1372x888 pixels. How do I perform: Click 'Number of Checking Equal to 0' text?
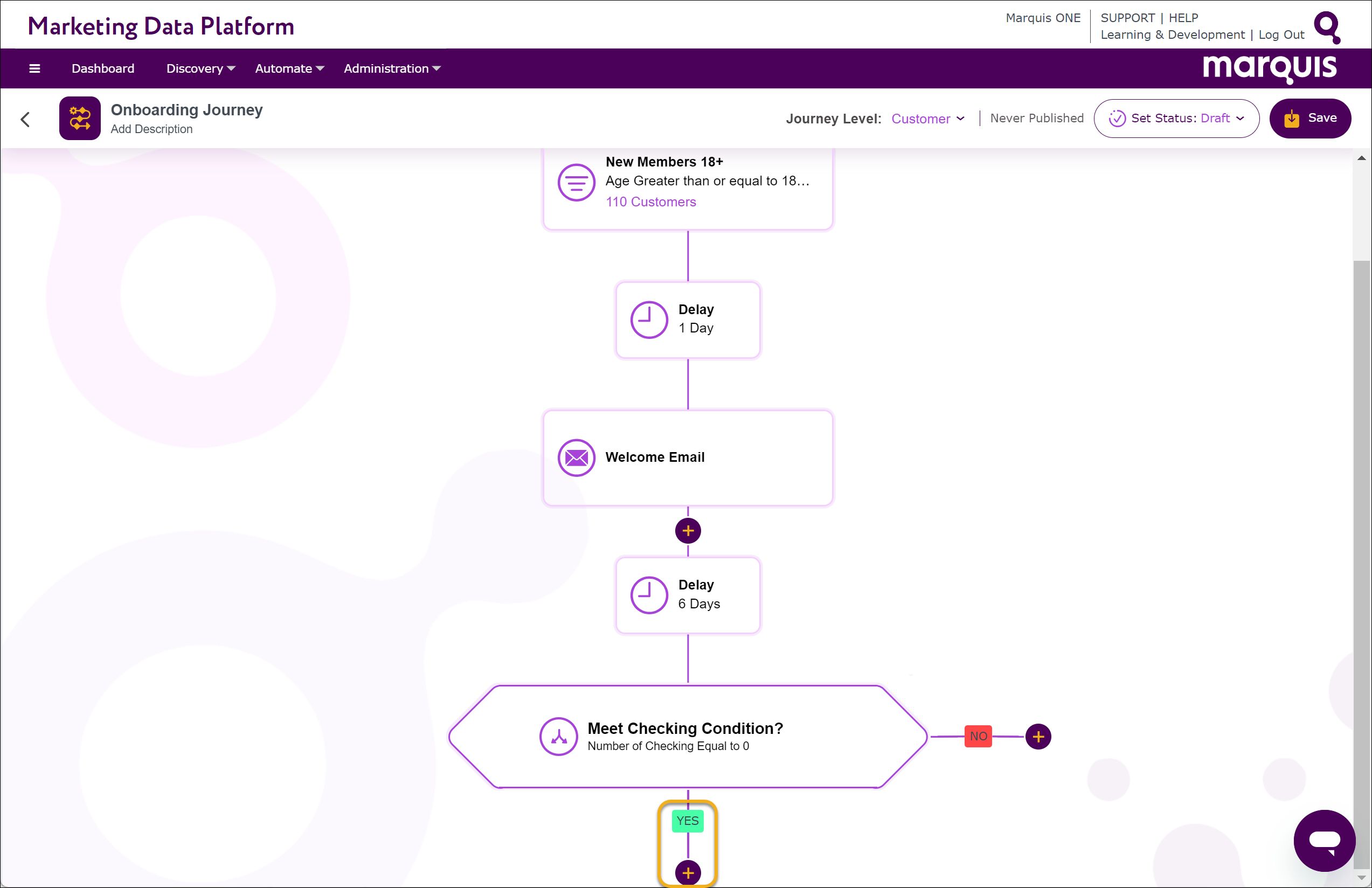tap(668, 746)
